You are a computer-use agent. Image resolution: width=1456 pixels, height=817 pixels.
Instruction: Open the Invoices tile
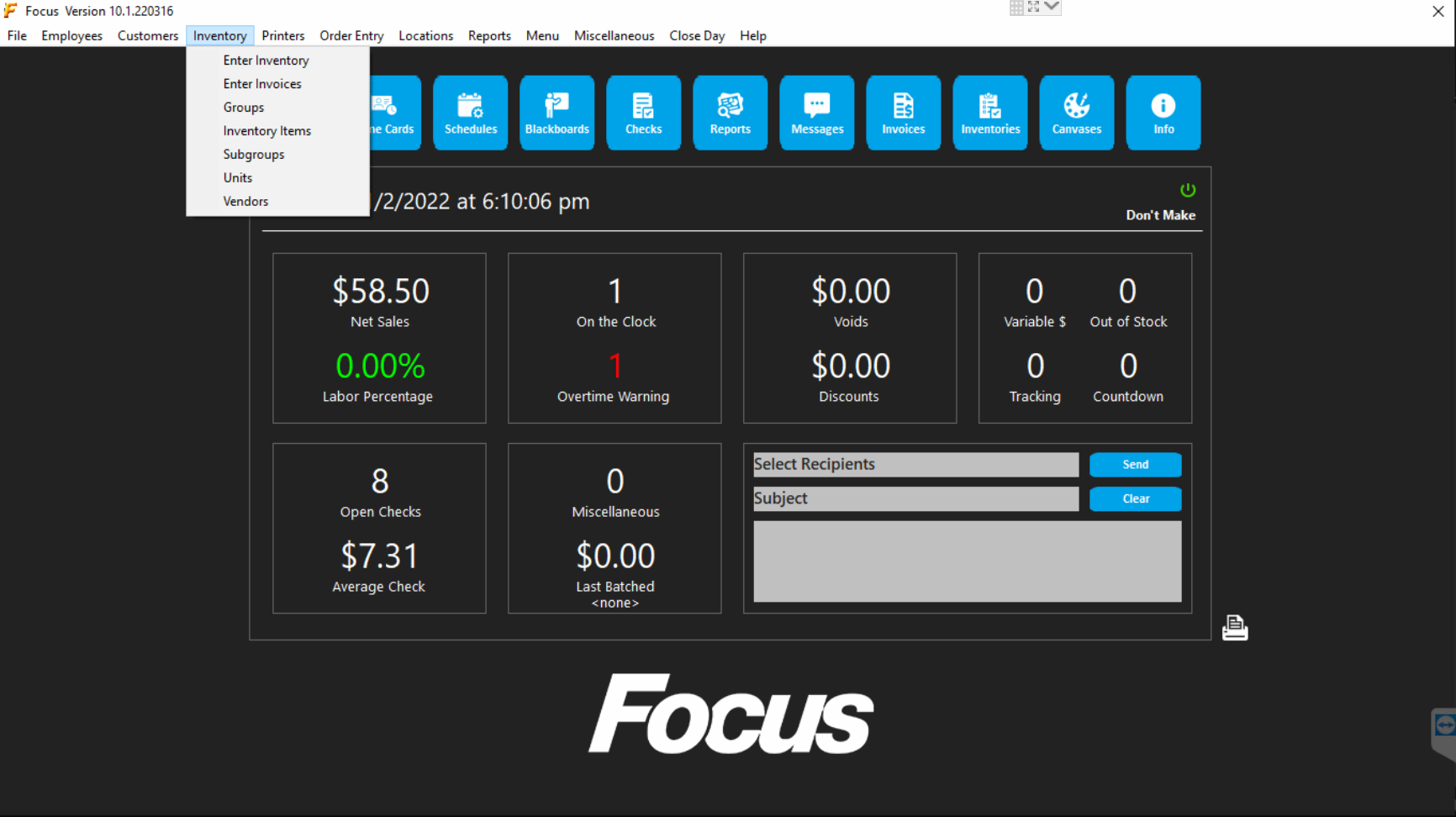(x=904, y=113)
